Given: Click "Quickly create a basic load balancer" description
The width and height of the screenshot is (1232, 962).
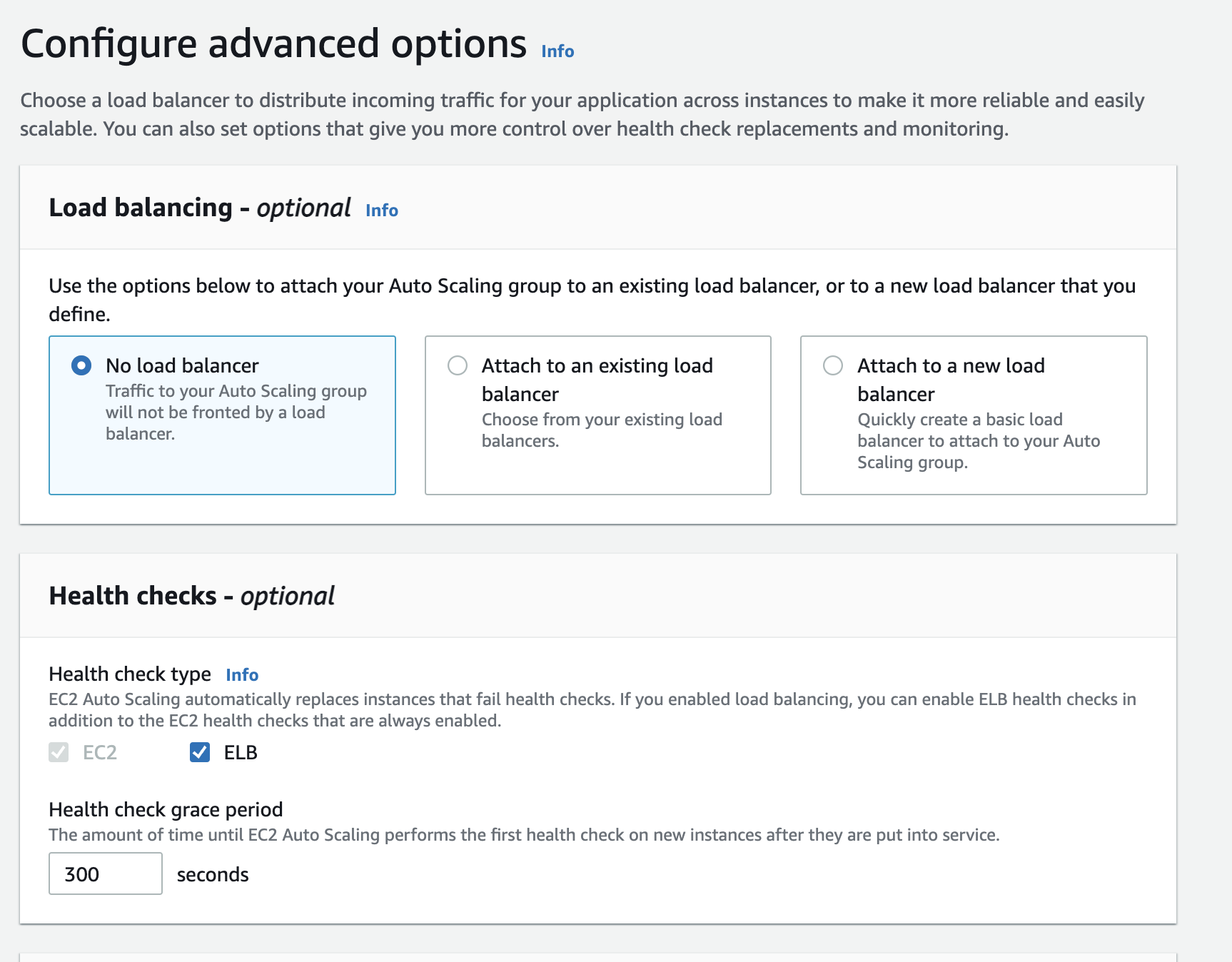Looking at the screenshot, I should coord(978,440).
